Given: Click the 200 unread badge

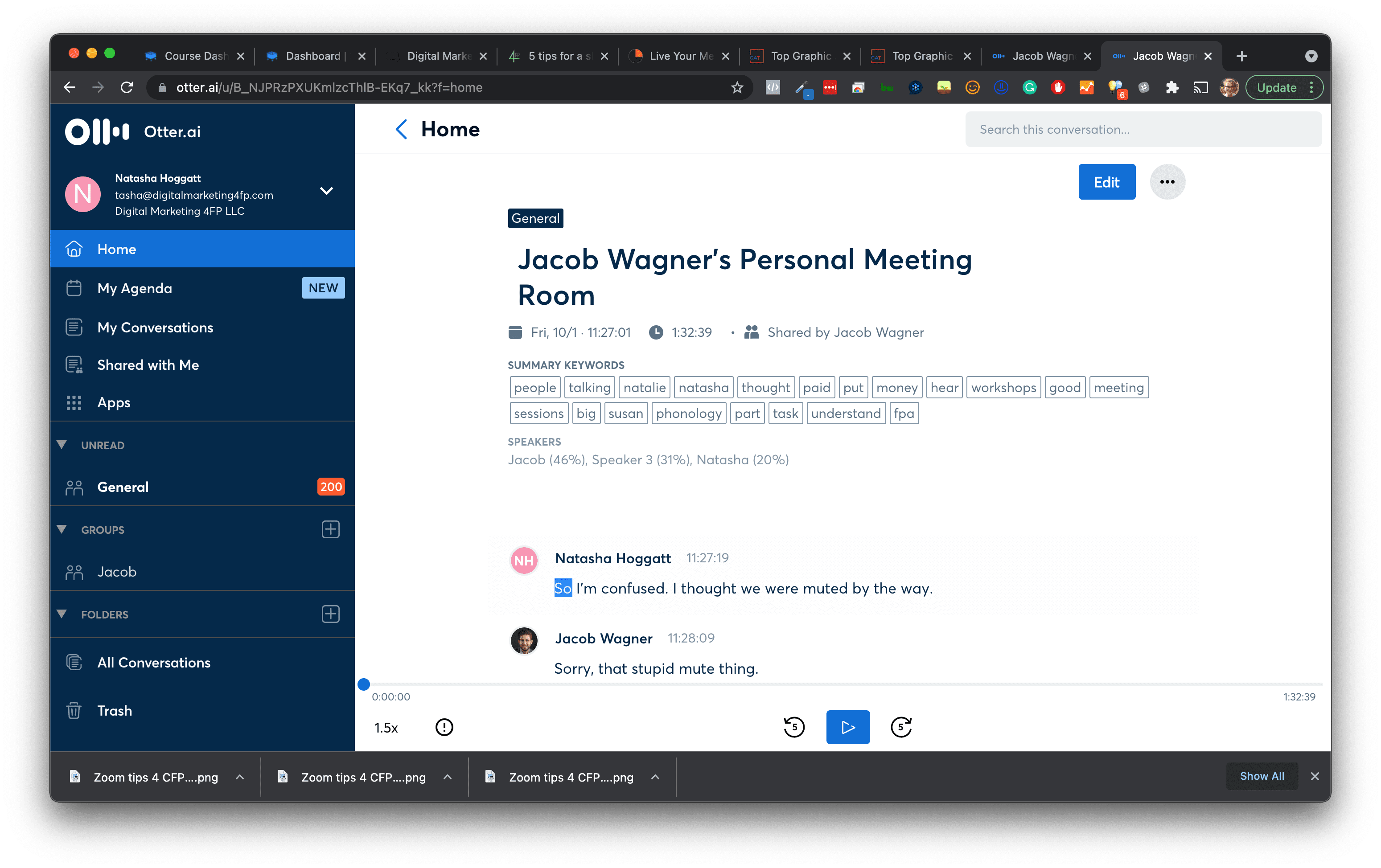Looking at the screenshot, I should tap(331, 487).
